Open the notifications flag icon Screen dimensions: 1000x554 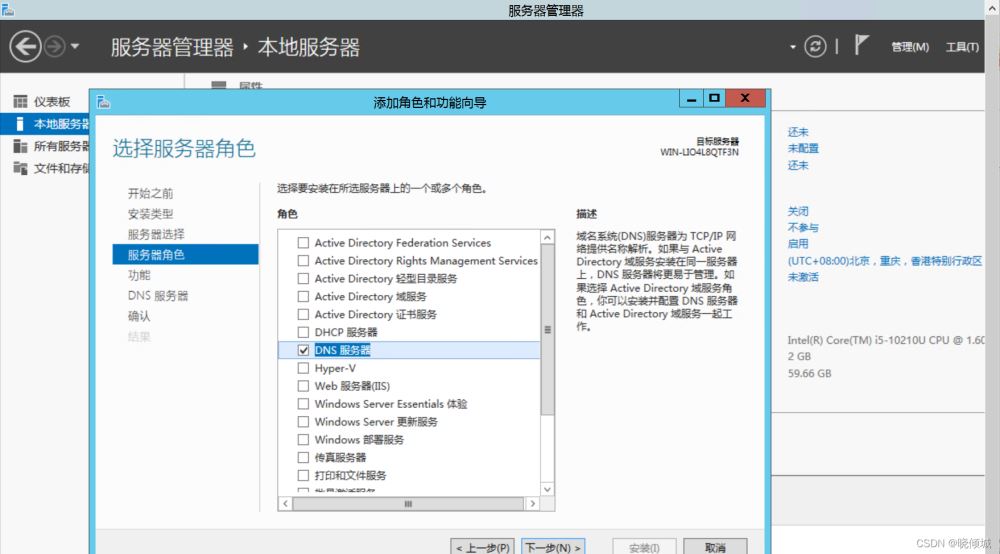861,45
